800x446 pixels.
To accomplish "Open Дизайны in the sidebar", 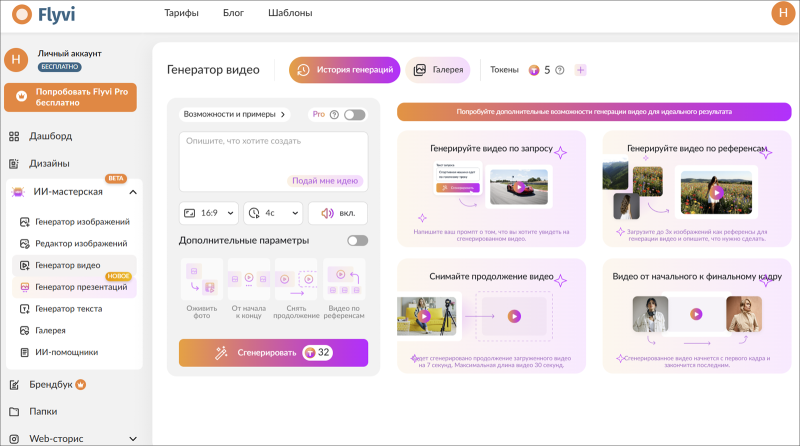I will click(x=49, y=164).
